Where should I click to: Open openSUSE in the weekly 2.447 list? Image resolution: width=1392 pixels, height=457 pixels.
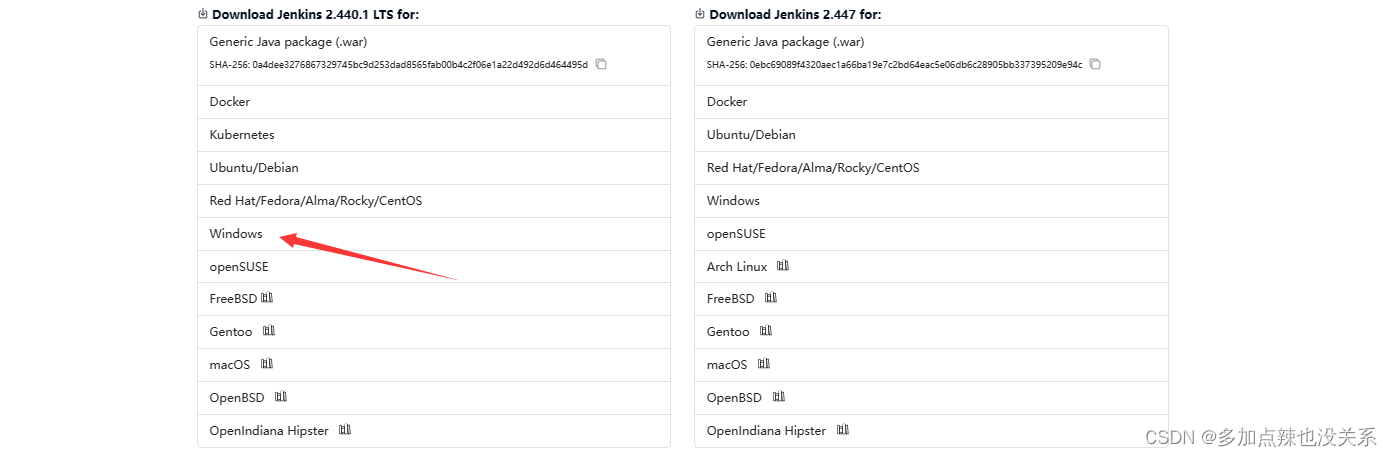(736, 234)
